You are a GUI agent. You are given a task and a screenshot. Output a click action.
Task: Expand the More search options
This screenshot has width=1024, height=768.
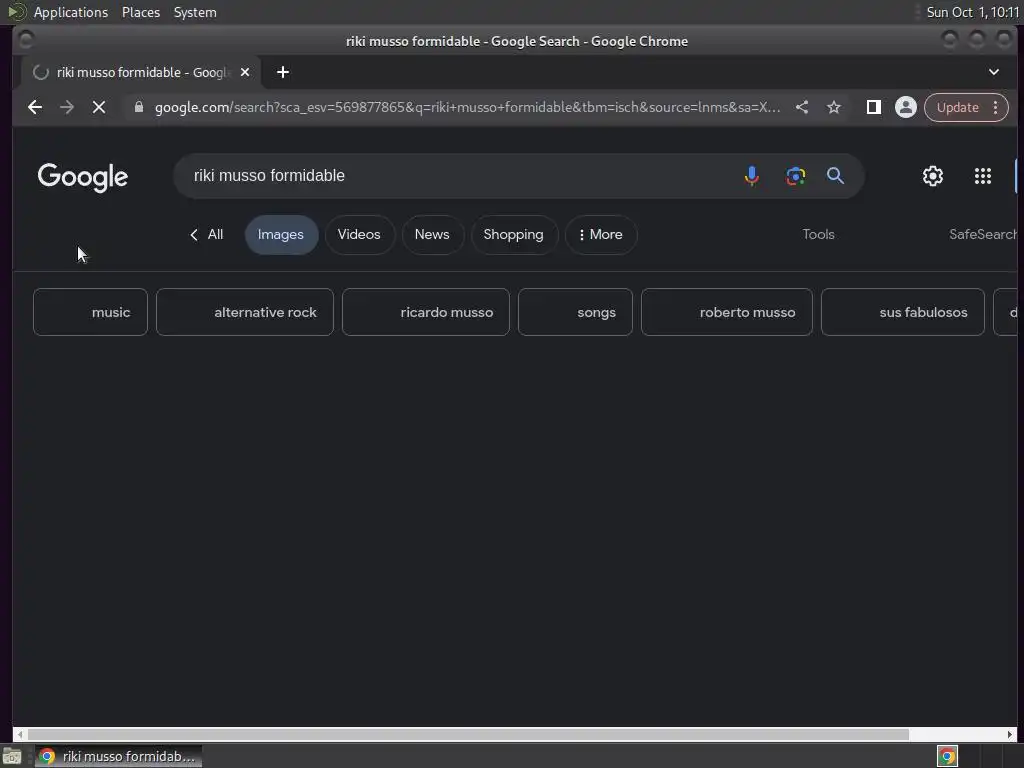[600, 234]
